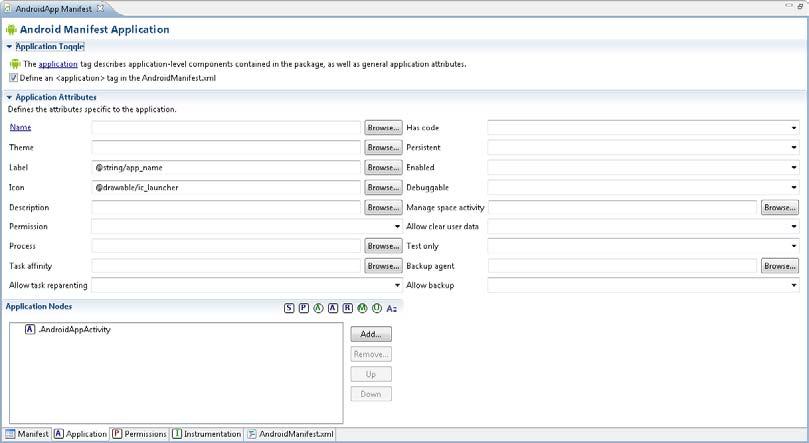Collapse the Application Toggle section
Viewport: 809px width, 443px height.
click(9, 46)
